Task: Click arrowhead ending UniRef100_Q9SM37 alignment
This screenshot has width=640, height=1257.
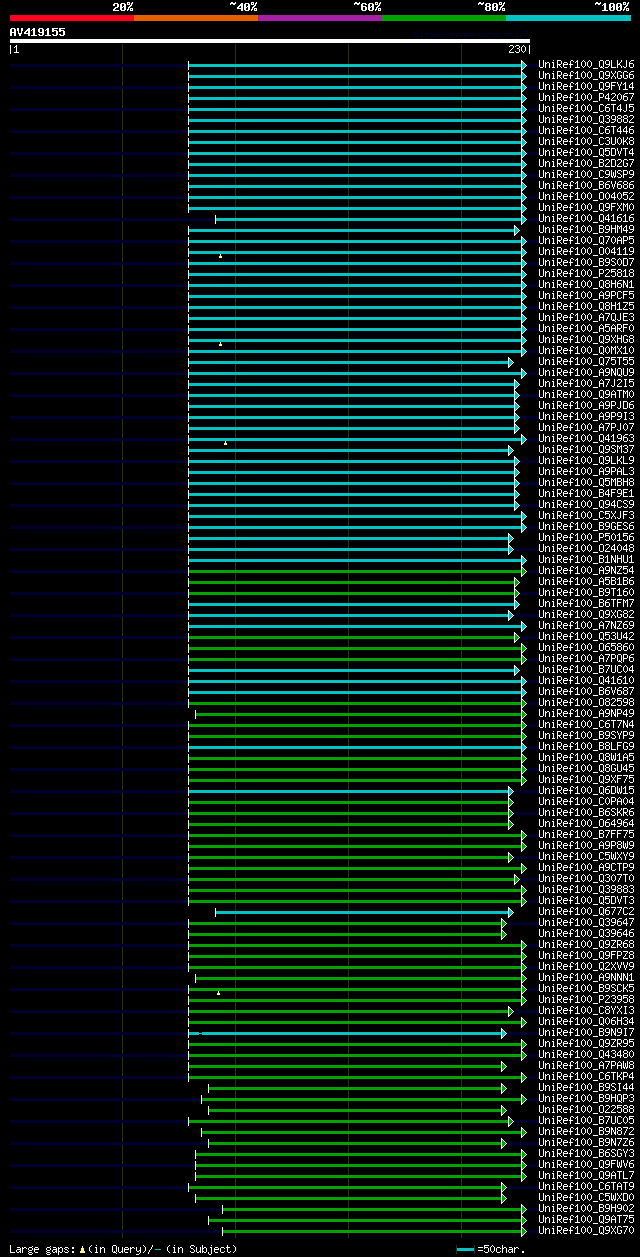Action: pos(510,450)
